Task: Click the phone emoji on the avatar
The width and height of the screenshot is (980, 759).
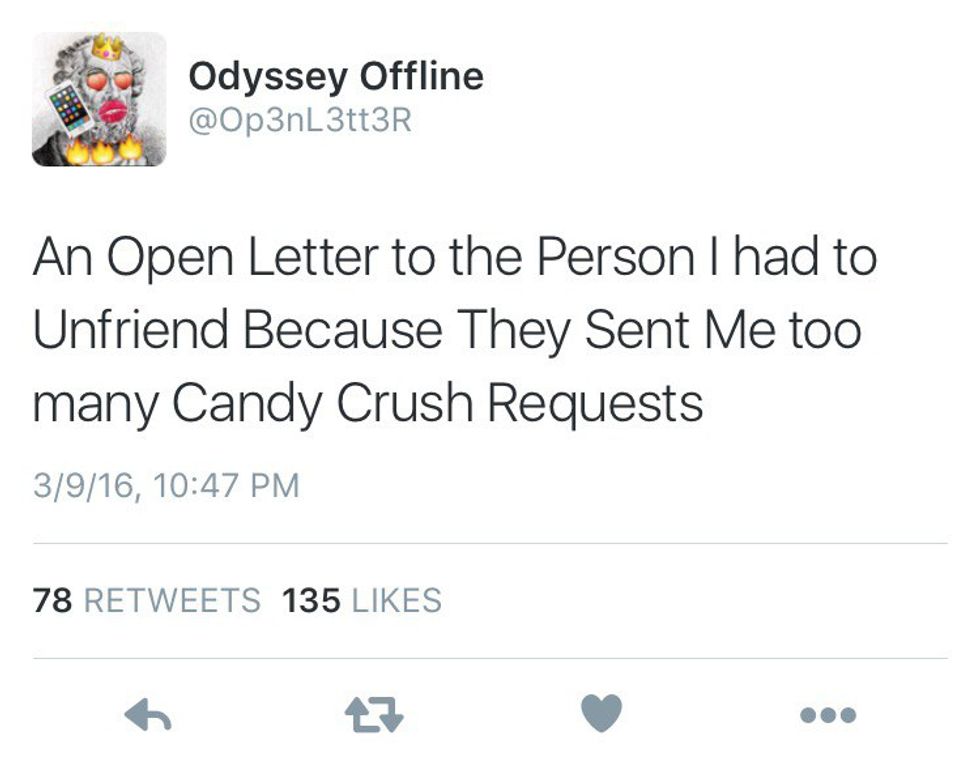Action: coord(68,106)
